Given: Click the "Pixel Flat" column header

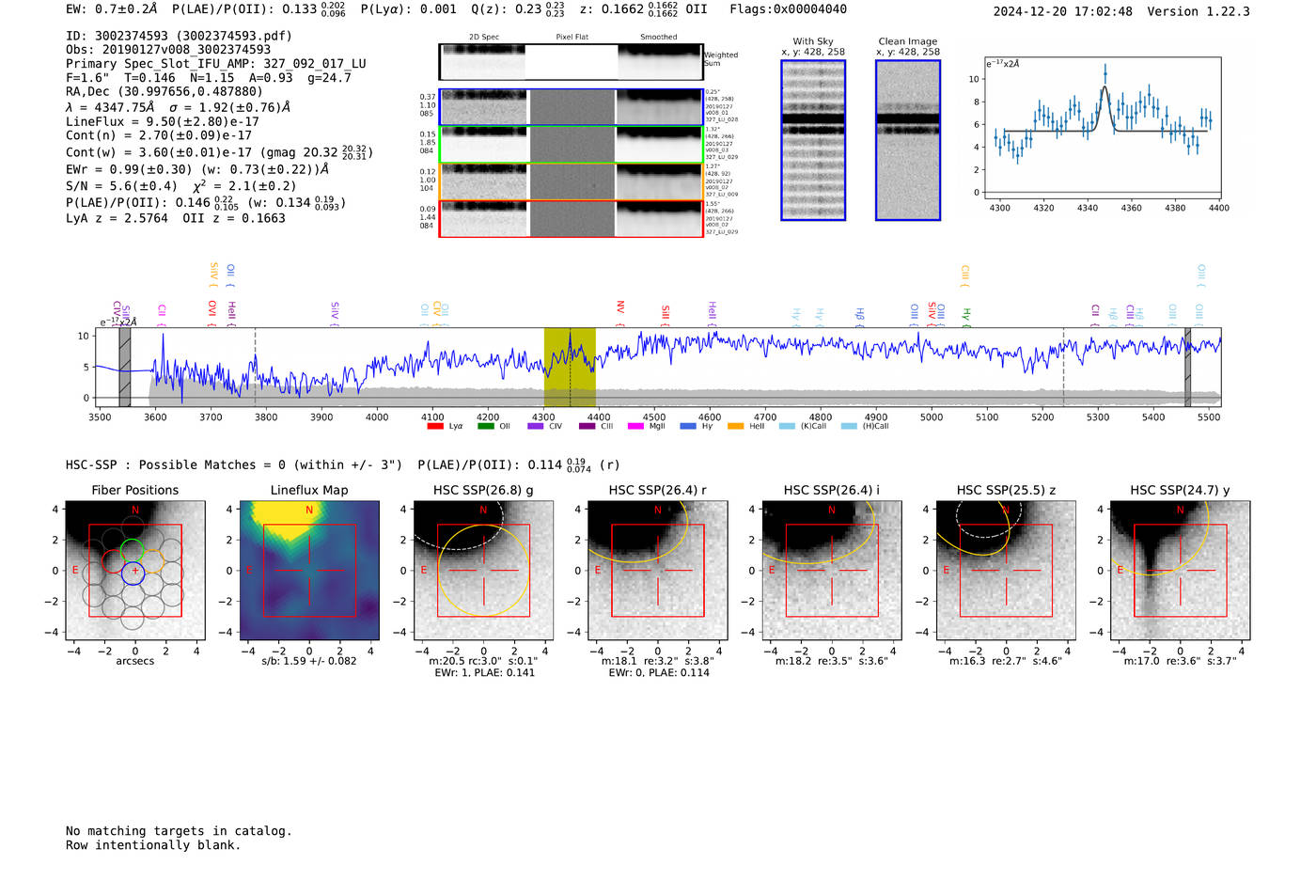Looking at the screenshot, I should coord(572,38).
